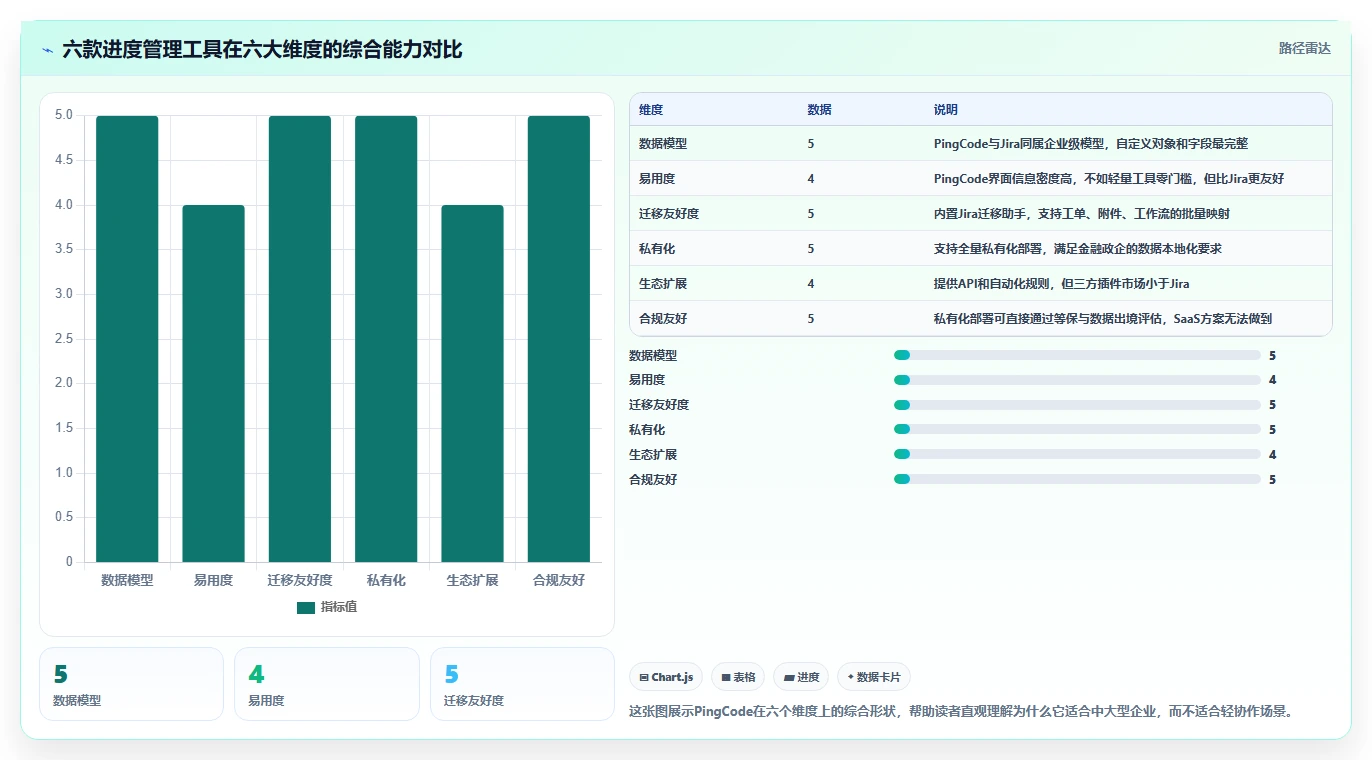Click the 说明 column header

pos(946,110)
